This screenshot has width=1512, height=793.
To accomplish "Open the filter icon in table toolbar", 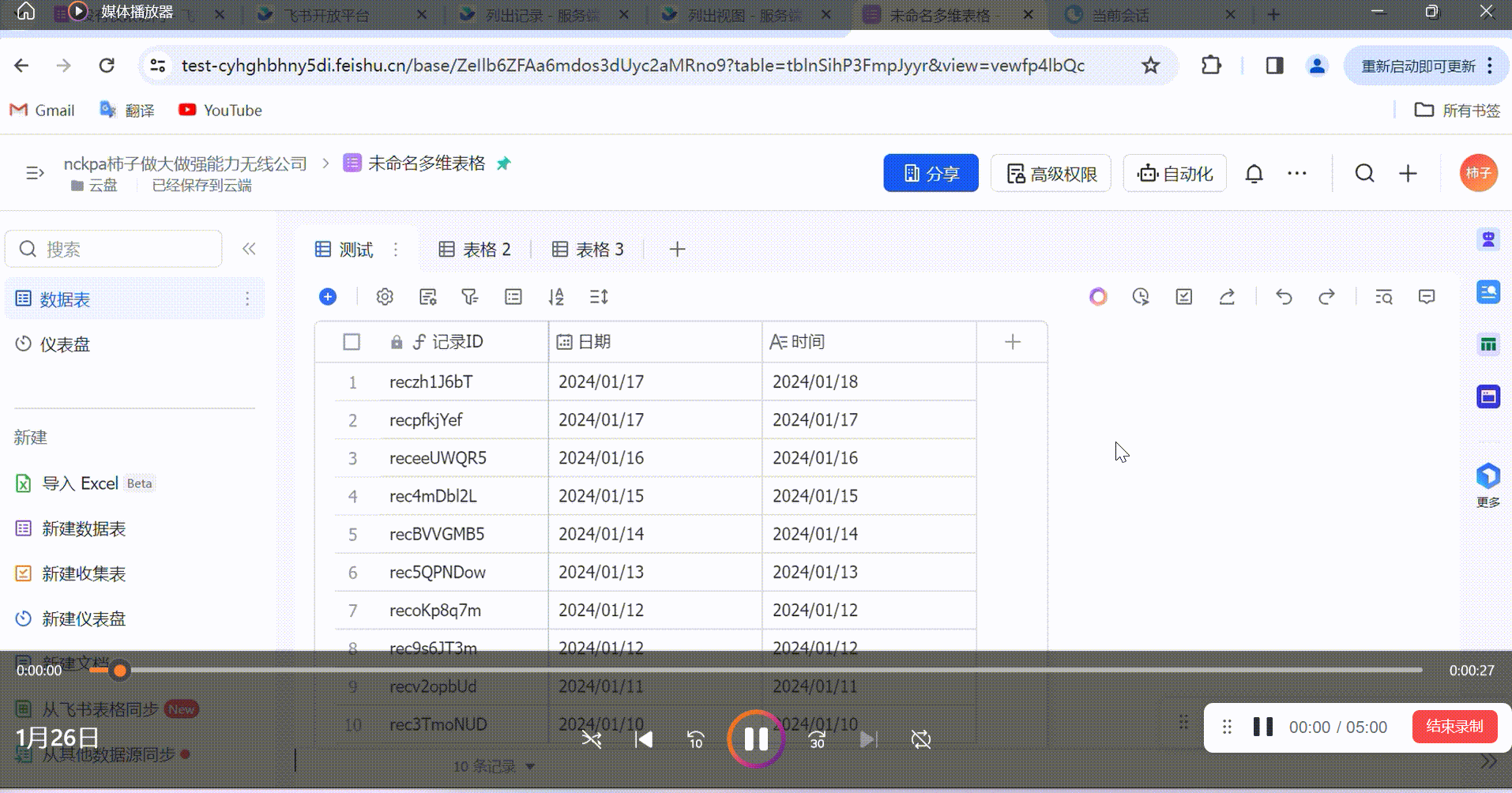I will tap(470, 297).
